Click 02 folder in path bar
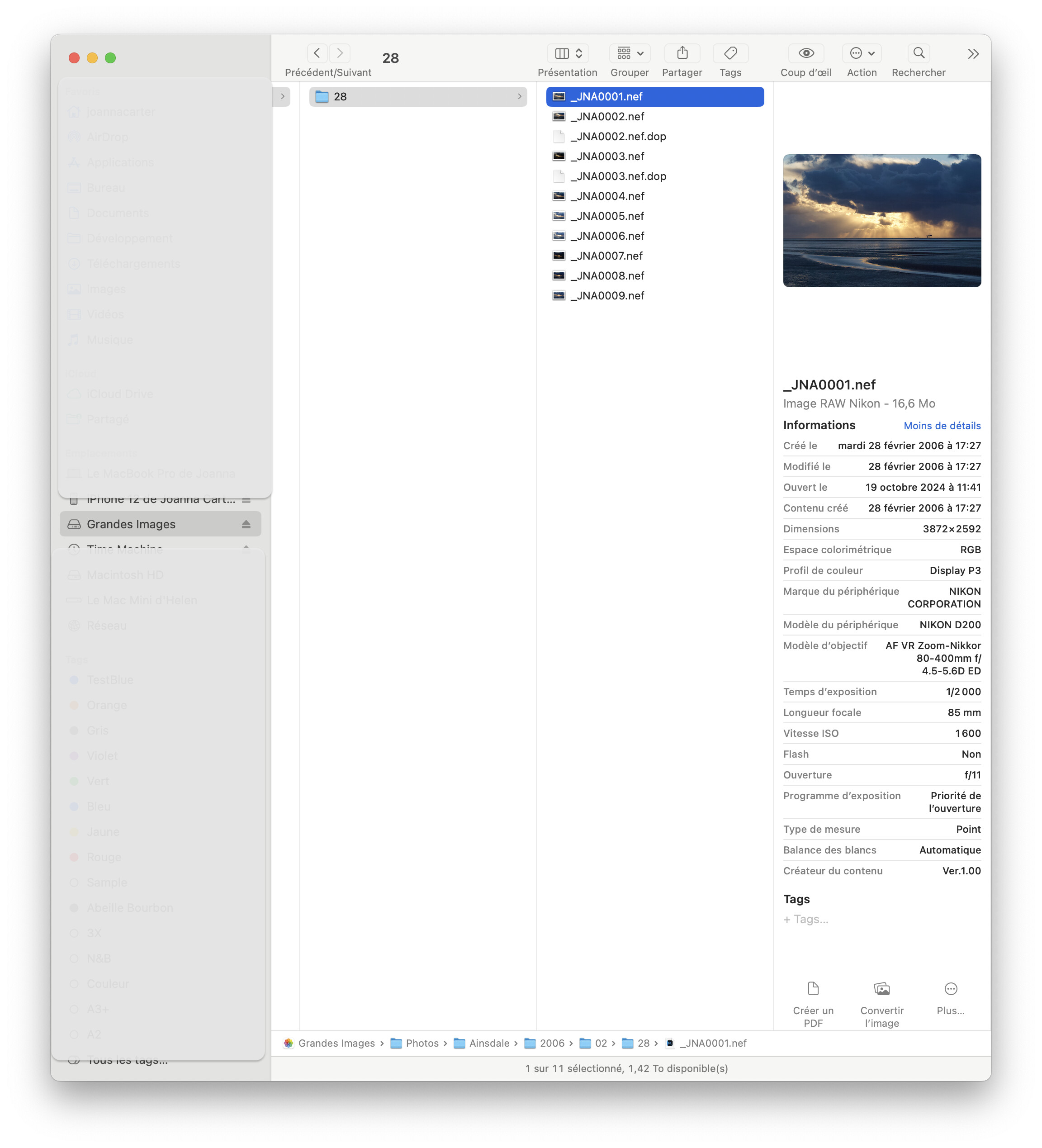 coord(593,1044)
